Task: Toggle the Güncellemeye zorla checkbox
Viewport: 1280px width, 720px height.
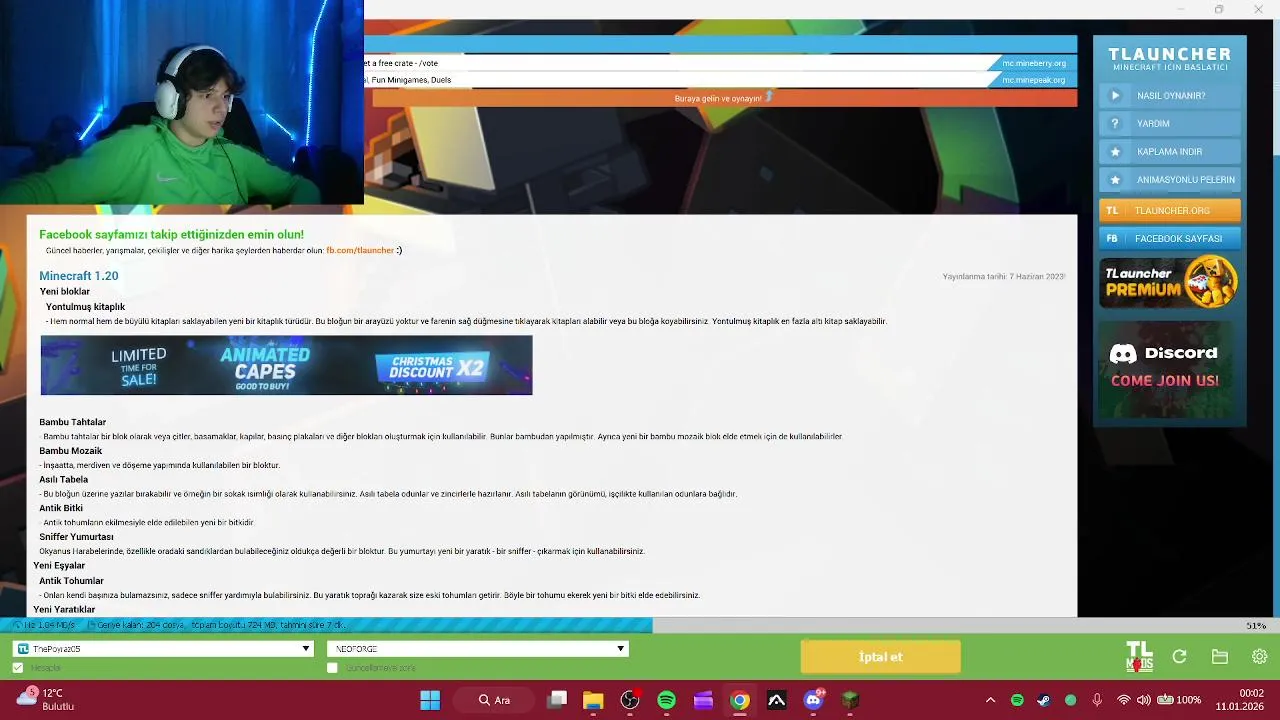Action: 332,668
